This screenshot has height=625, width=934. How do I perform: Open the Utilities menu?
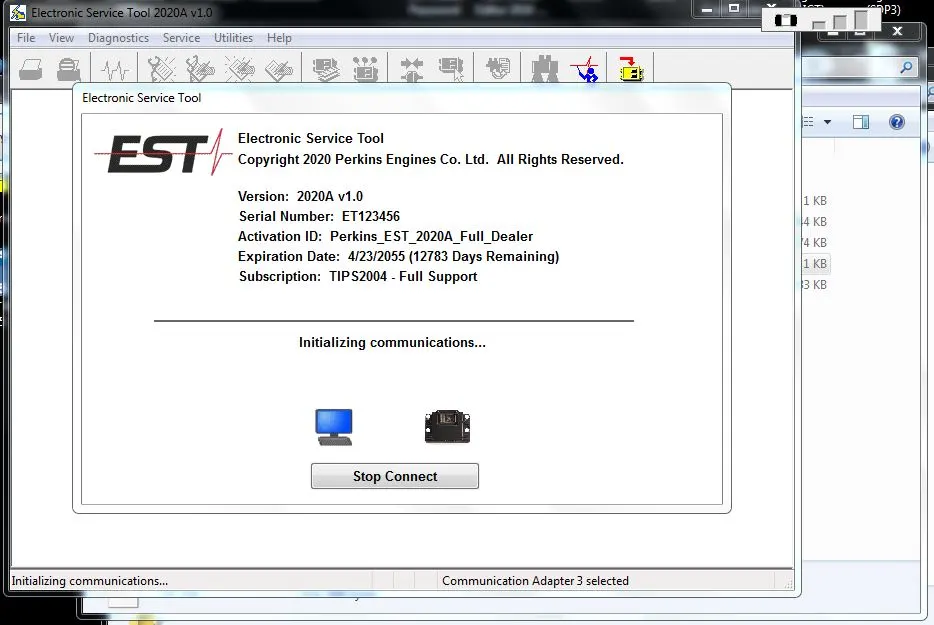233,38
